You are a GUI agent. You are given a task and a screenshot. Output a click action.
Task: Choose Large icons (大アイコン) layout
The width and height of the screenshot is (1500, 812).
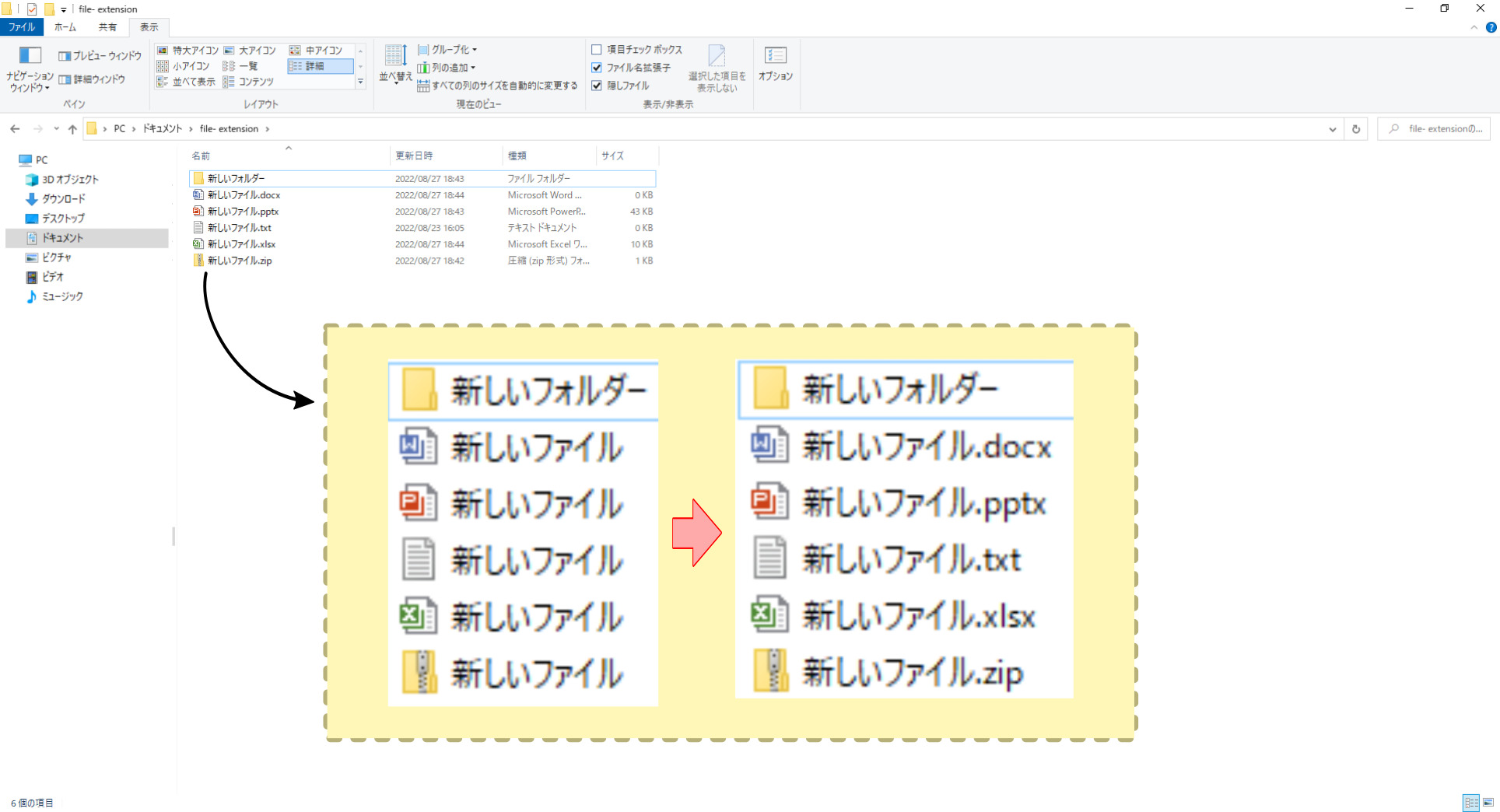250,51
